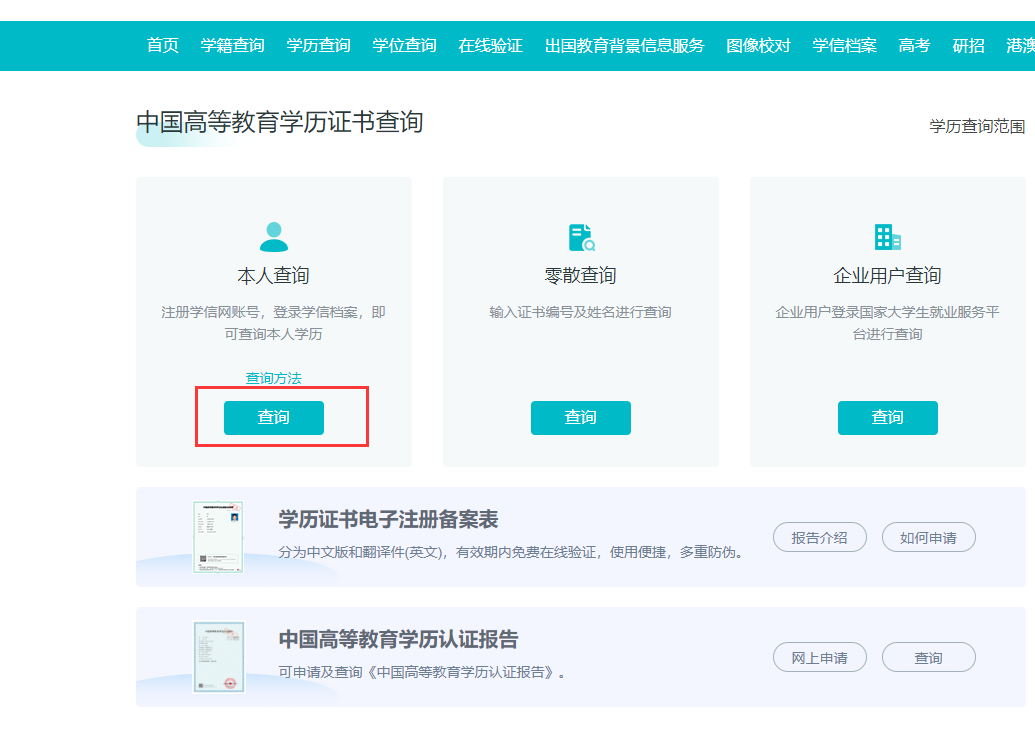This screenshot has width=1035, height=739.
Task: Click the highlighted 查询 button under 本人查询
Action: 273,417
